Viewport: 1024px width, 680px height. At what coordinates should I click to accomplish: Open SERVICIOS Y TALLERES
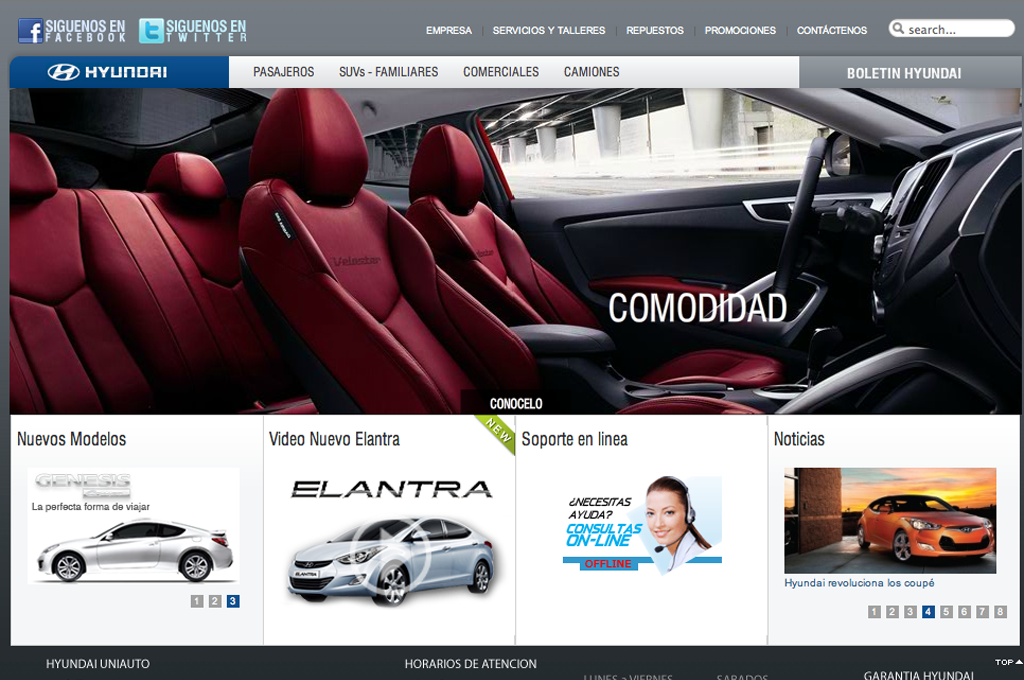point(548,31)
